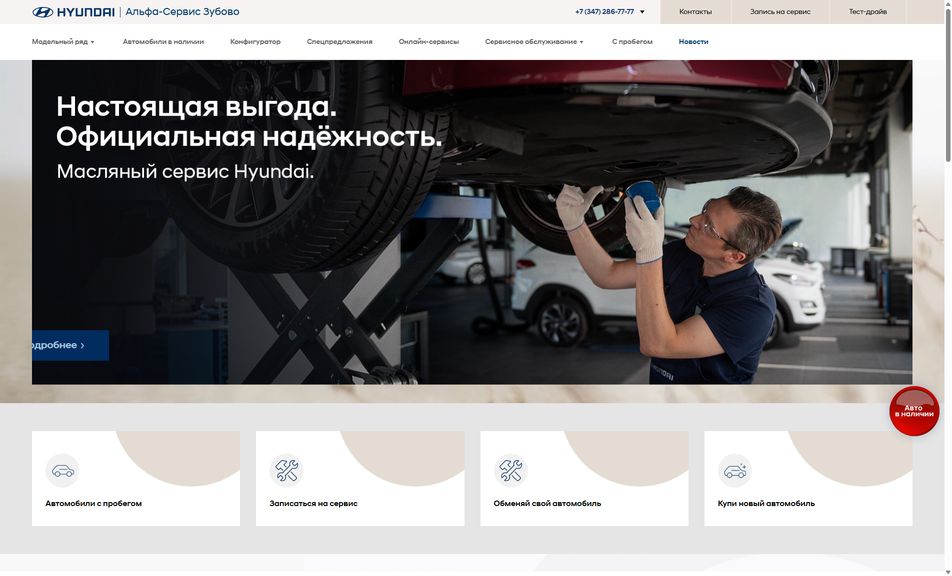Open the Тест-драйв link

868,12
